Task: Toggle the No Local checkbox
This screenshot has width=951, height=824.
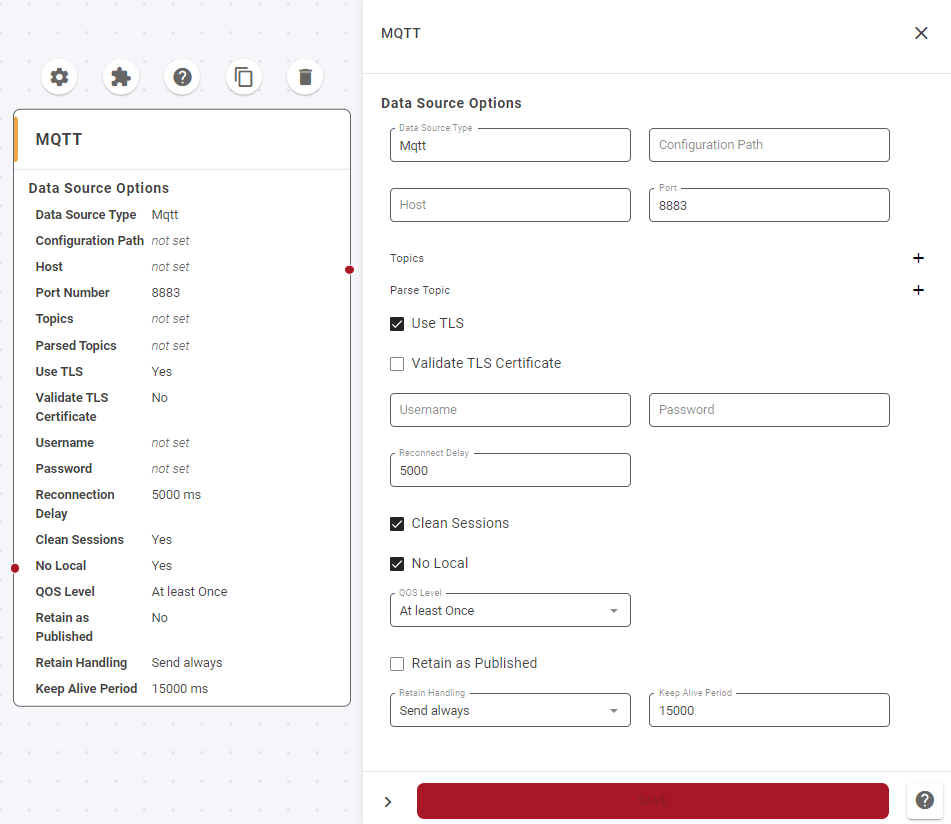Action: (x=397, y=564)
